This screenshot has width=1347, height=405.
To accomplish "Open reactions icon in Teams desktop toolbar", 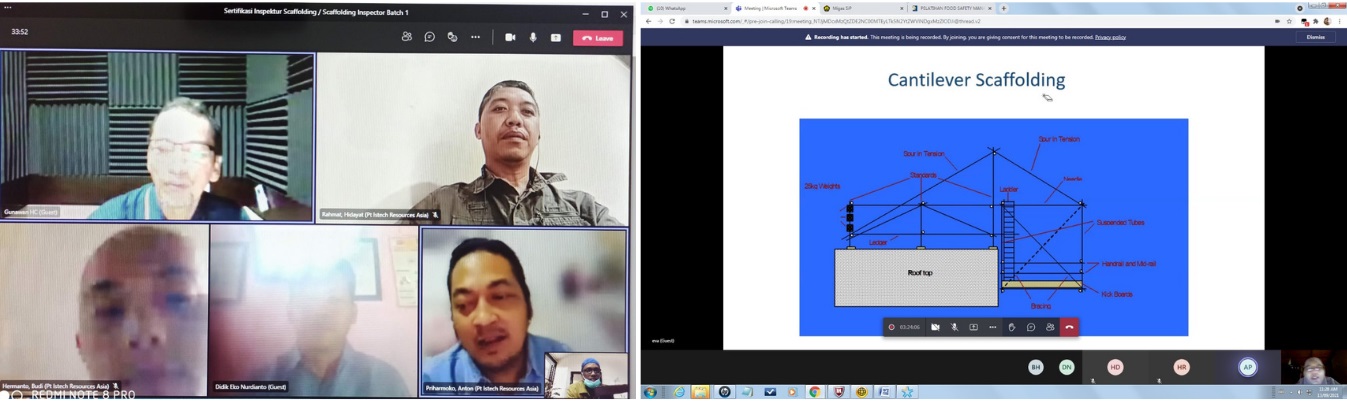I will click(x=452, y=37).
